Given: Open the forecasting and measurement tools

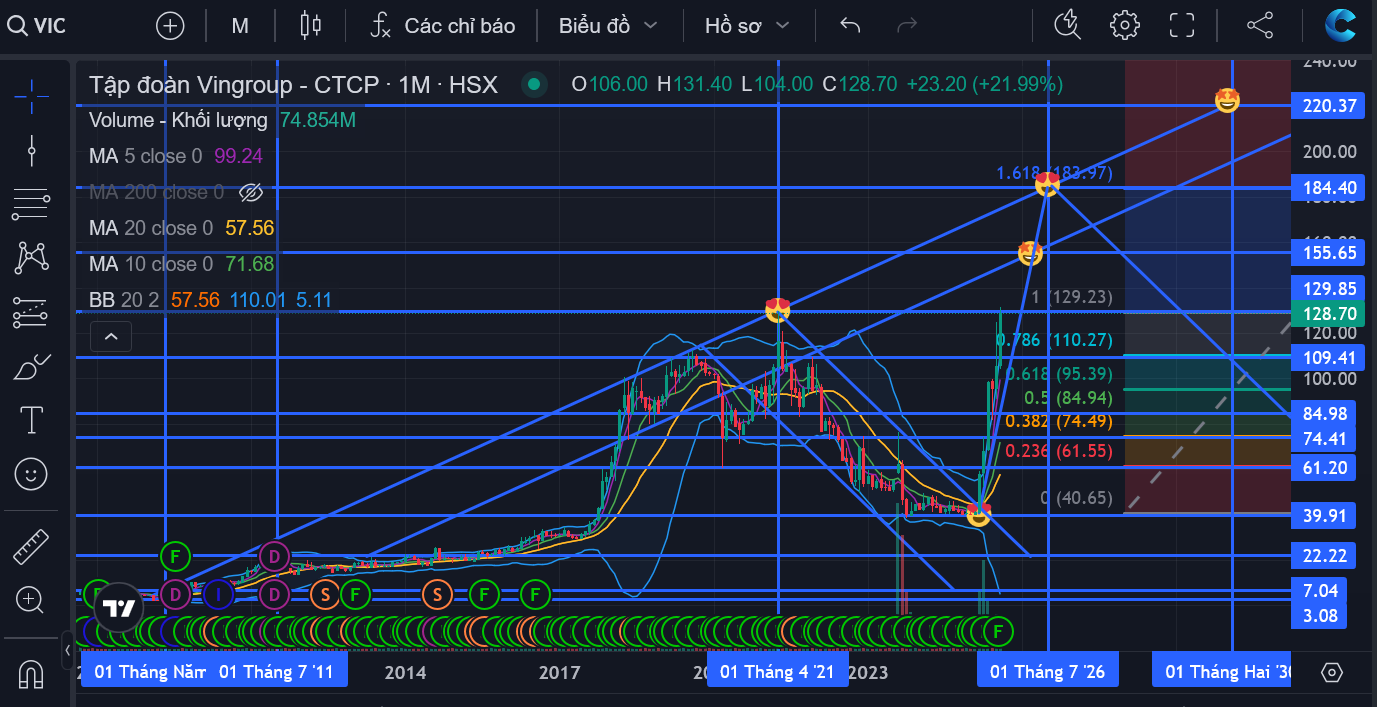Looking at the screenshot, I should click(31, 312).
